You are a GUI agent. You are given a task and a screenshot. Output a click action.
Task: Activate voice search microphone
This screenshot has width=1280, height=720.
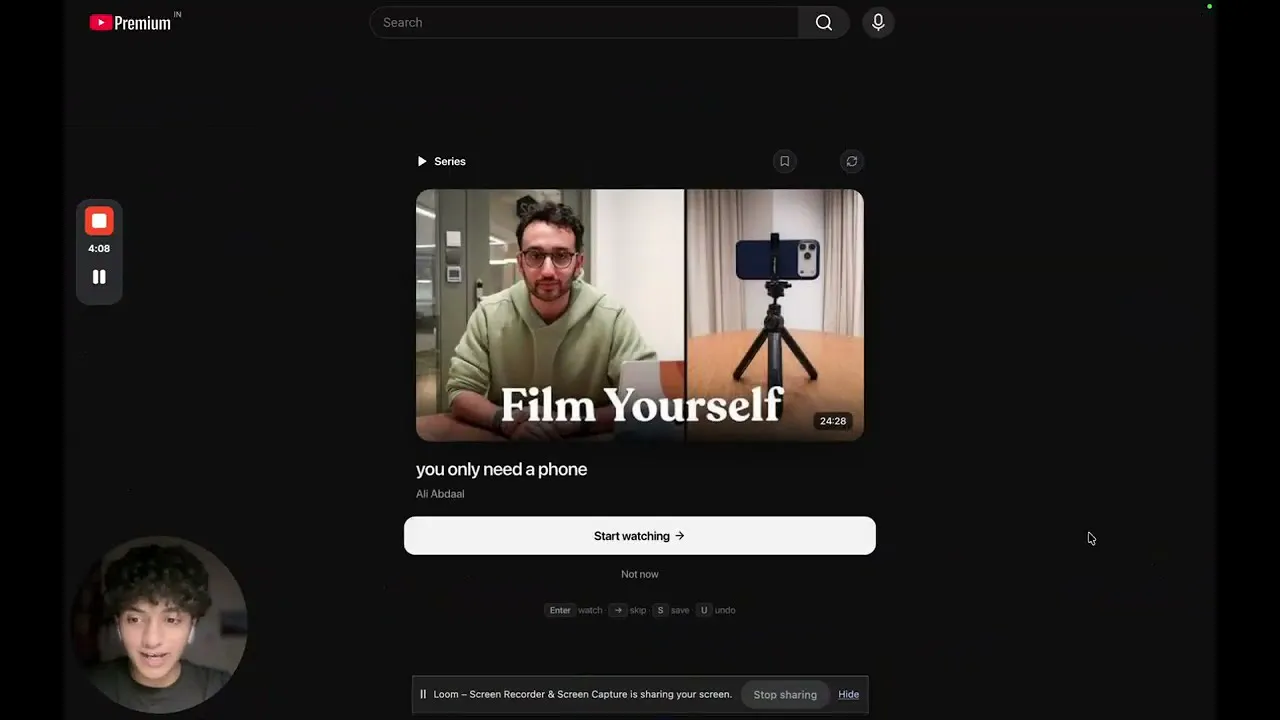point(878,22)
